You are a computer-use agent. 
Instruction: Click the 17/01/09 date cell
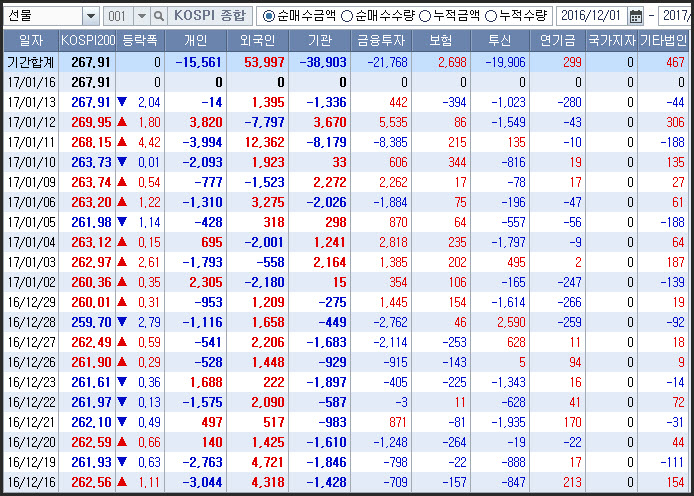tap(31, 182)
